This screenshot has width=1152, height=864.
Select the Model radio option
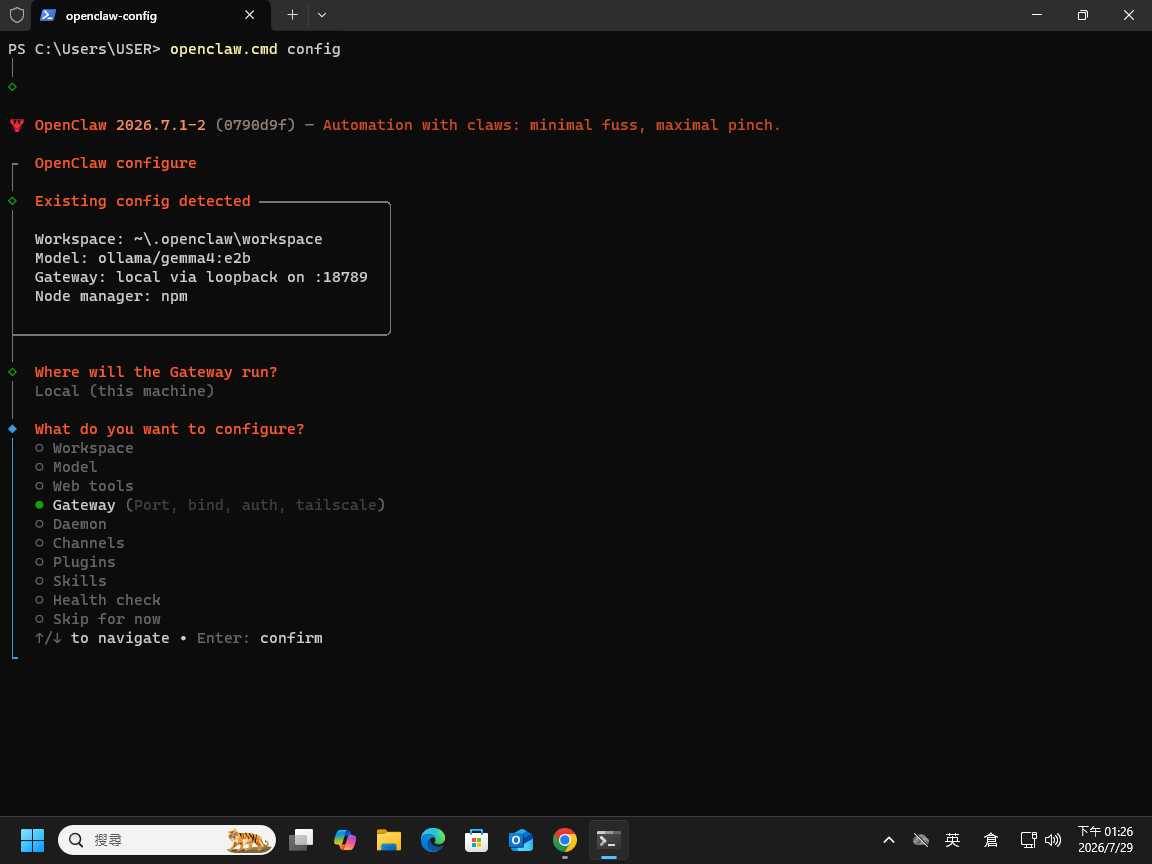pyautogui.click(x=66, y=467)
